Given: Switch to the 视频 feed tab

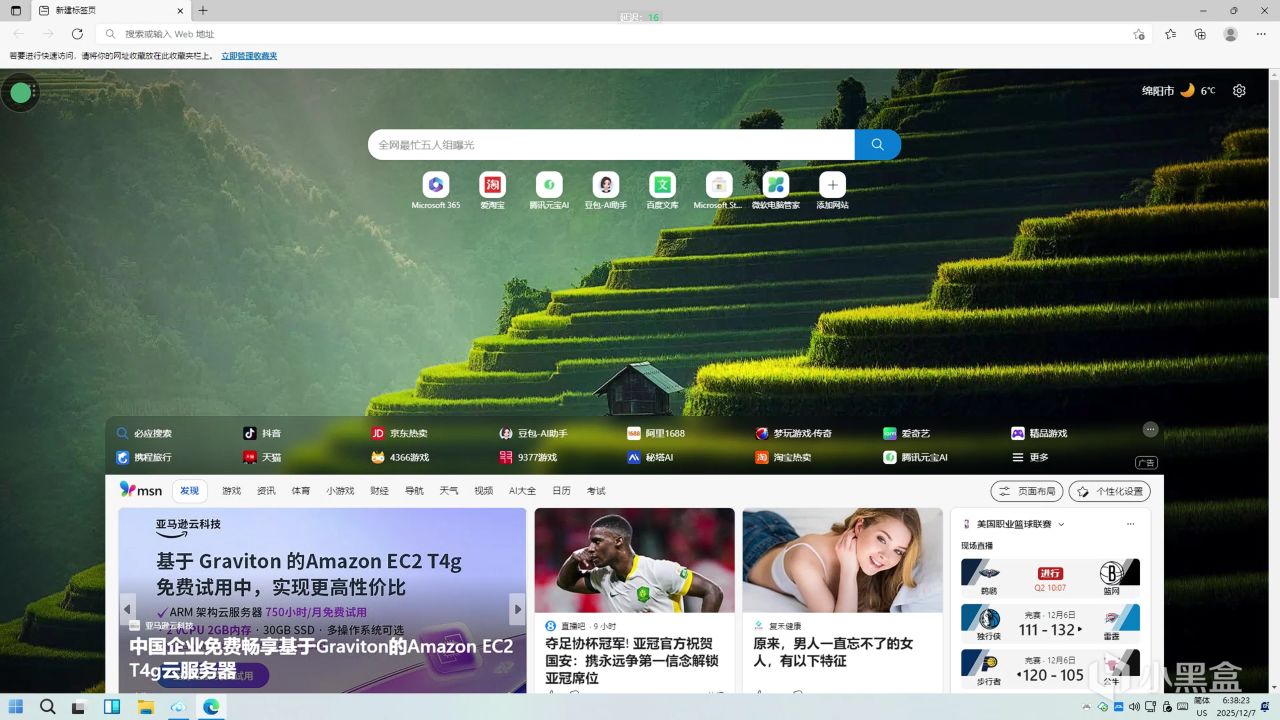Looking at the screenshot, I should 483,491.
